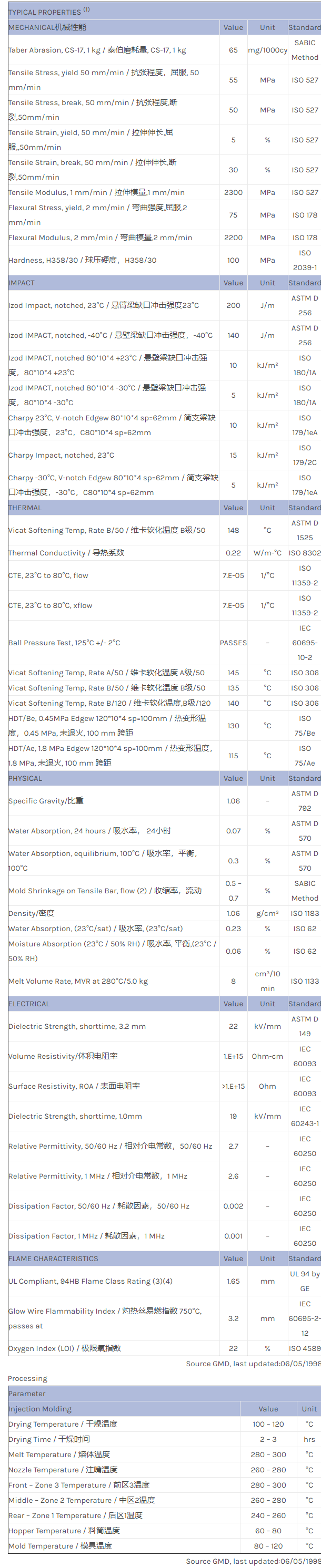321x1568 pixels.
Task: Click the Melt Volume Rate row label
Action: 78,981
